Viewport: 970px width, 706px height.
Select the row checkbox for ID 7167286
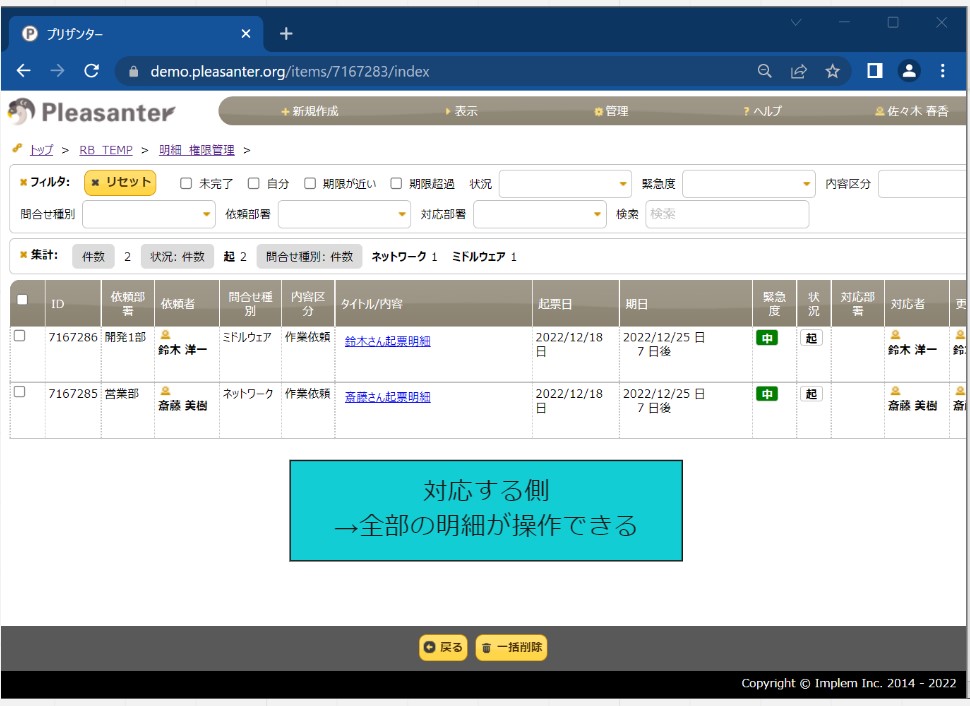(19, 337)
